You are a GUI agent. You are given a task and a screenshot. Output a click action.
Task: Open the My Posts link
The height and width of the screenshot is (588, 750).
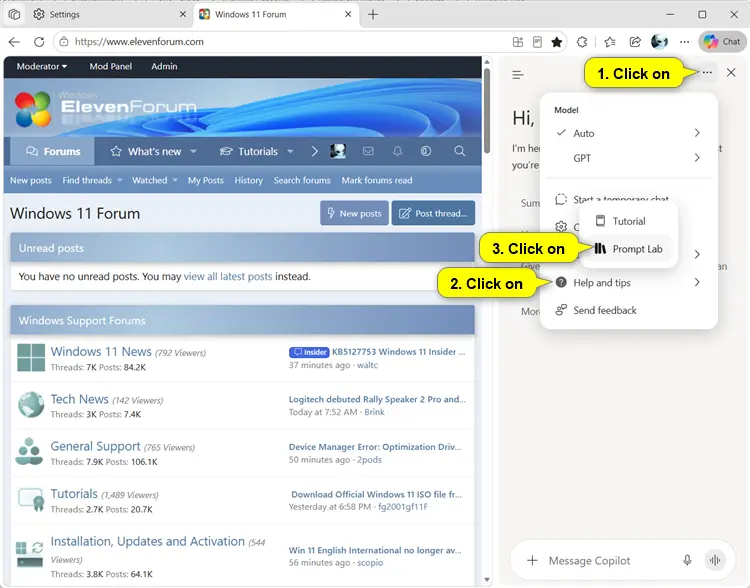pyautogui.click(x=206, y=180)
